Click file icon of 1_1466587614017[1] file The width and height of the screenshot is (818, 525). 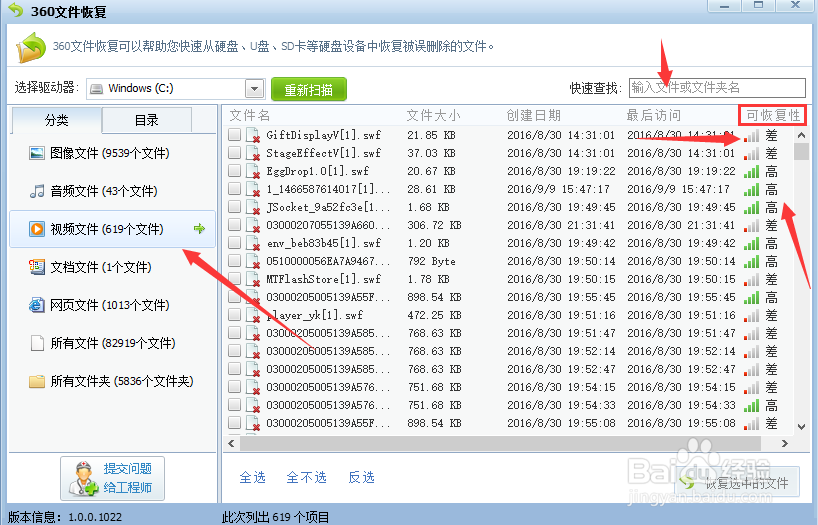pyautogui.click(x=253, y=189)
